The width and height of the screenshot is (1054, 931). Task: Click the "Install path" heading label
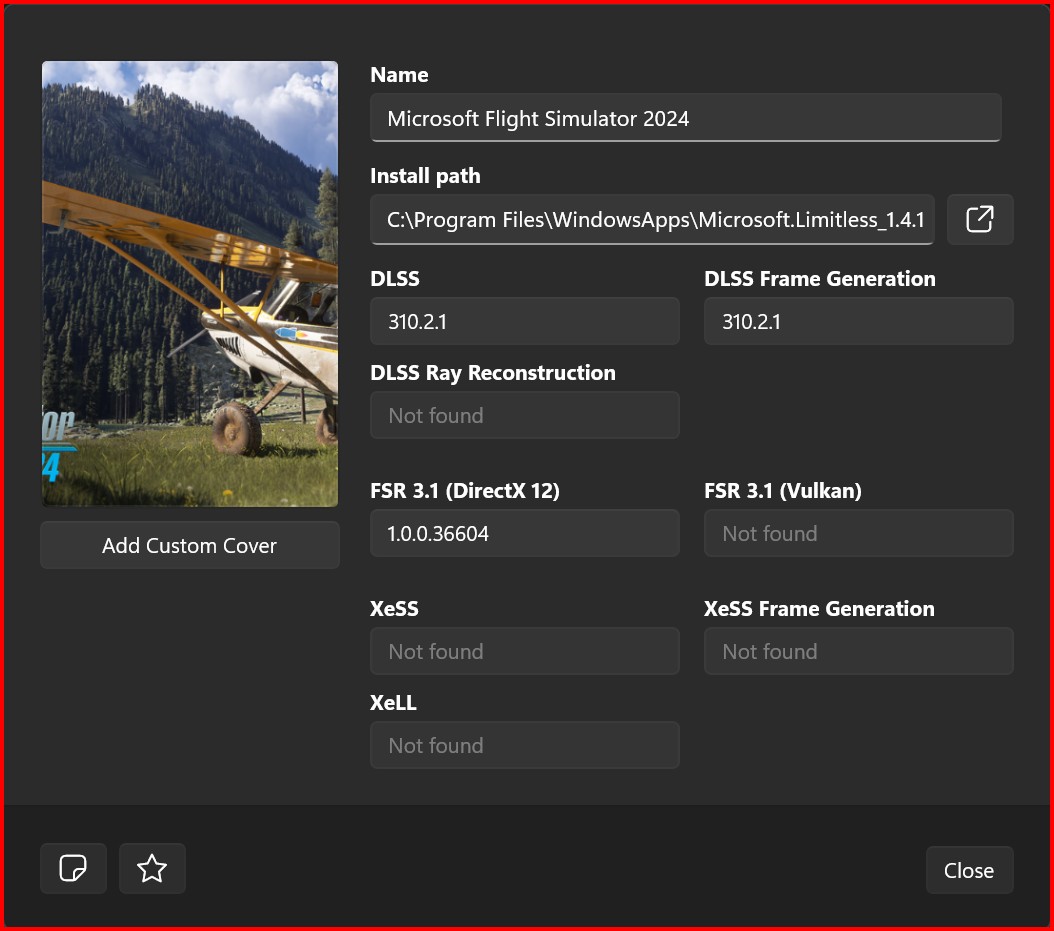(x=425, y=176)
